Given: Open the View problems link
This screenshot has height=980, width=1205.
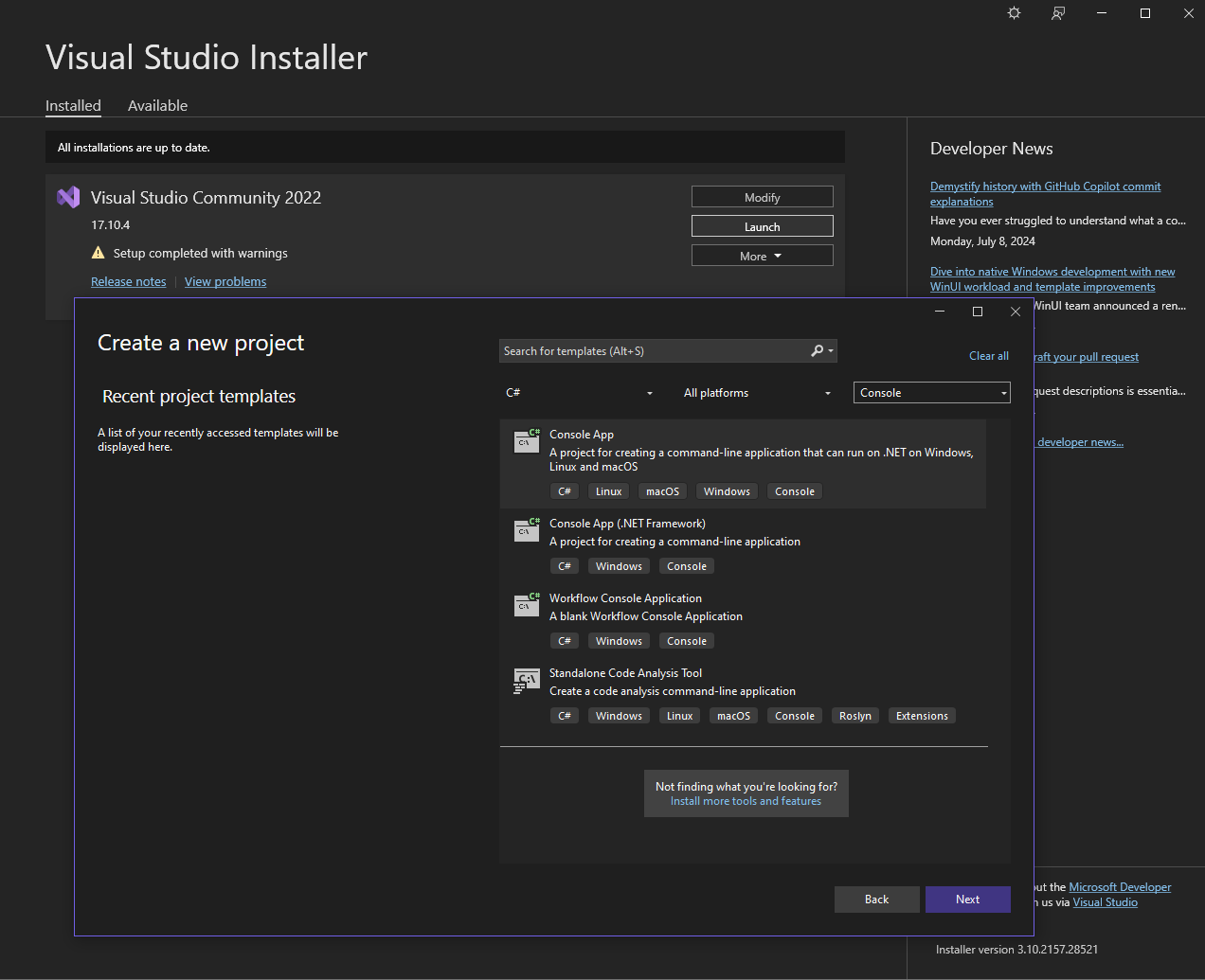Looking at the screenshot, I should 225,281.
